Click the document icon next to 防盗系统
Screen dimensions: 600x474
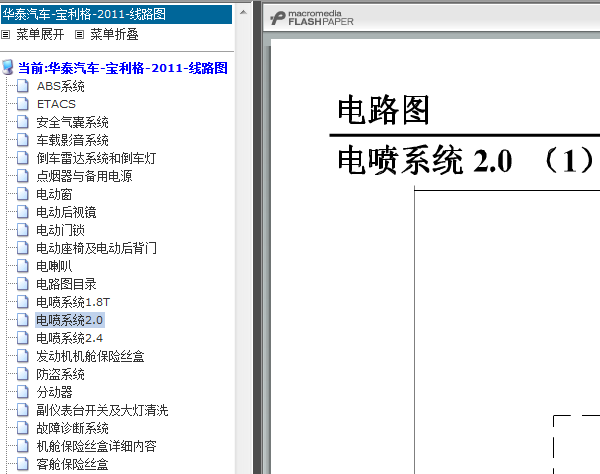23,374
